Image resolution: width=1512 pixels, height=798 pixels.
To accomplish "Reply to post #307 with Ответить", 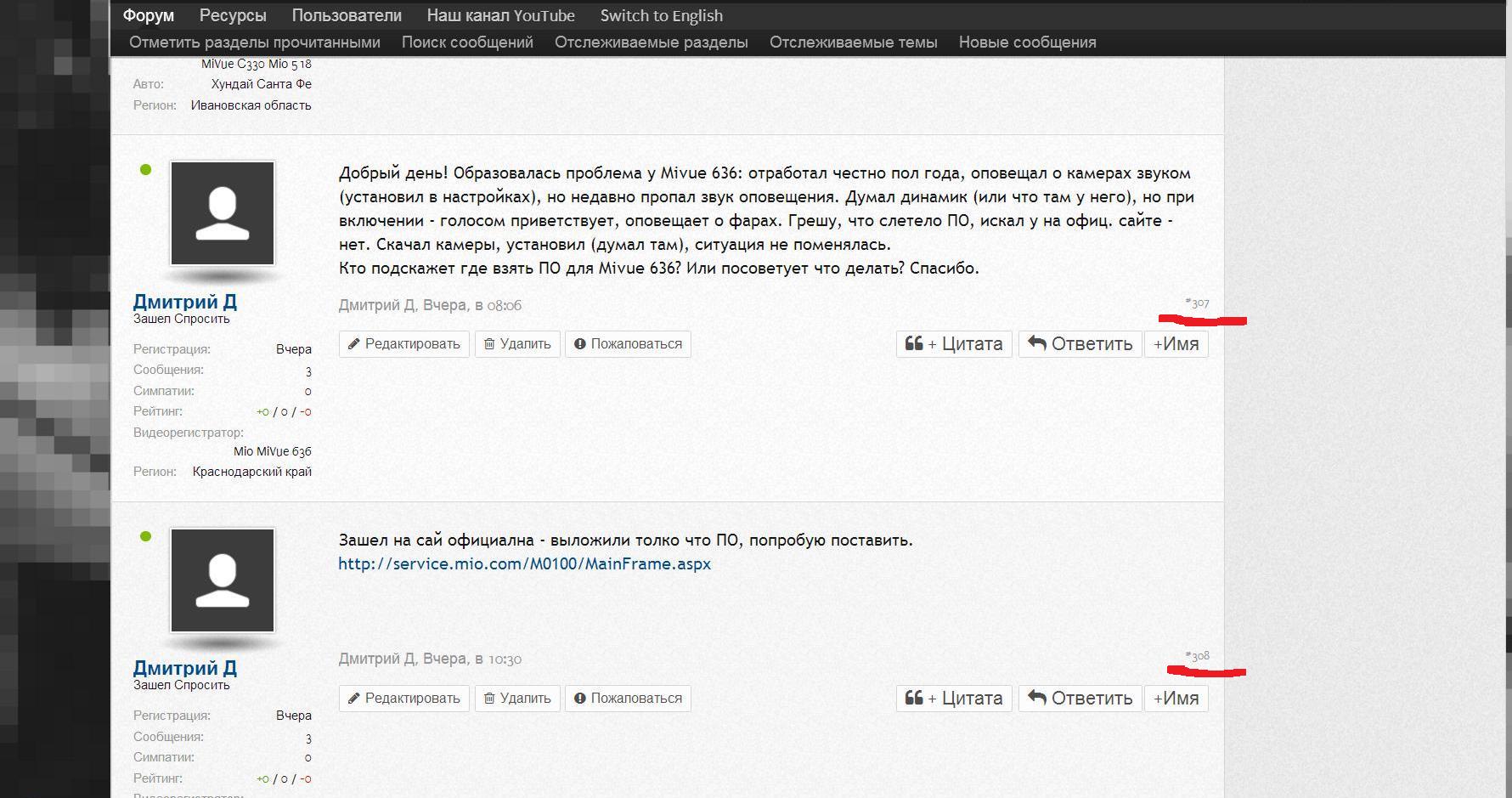I will point(1080,344).
